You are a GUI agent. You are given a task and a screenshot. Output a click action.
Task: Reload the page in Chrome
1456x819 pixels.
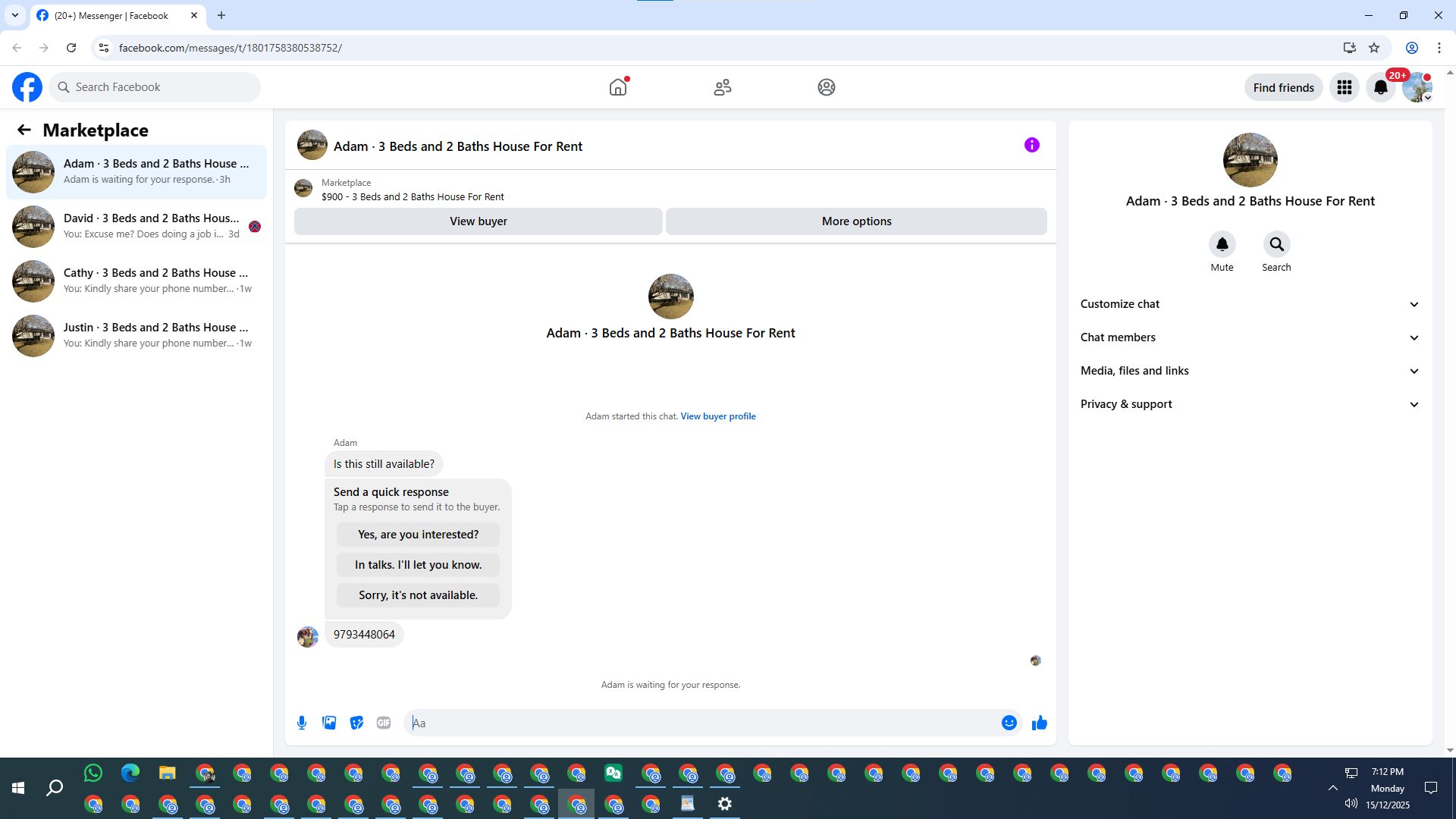[71, 48]
